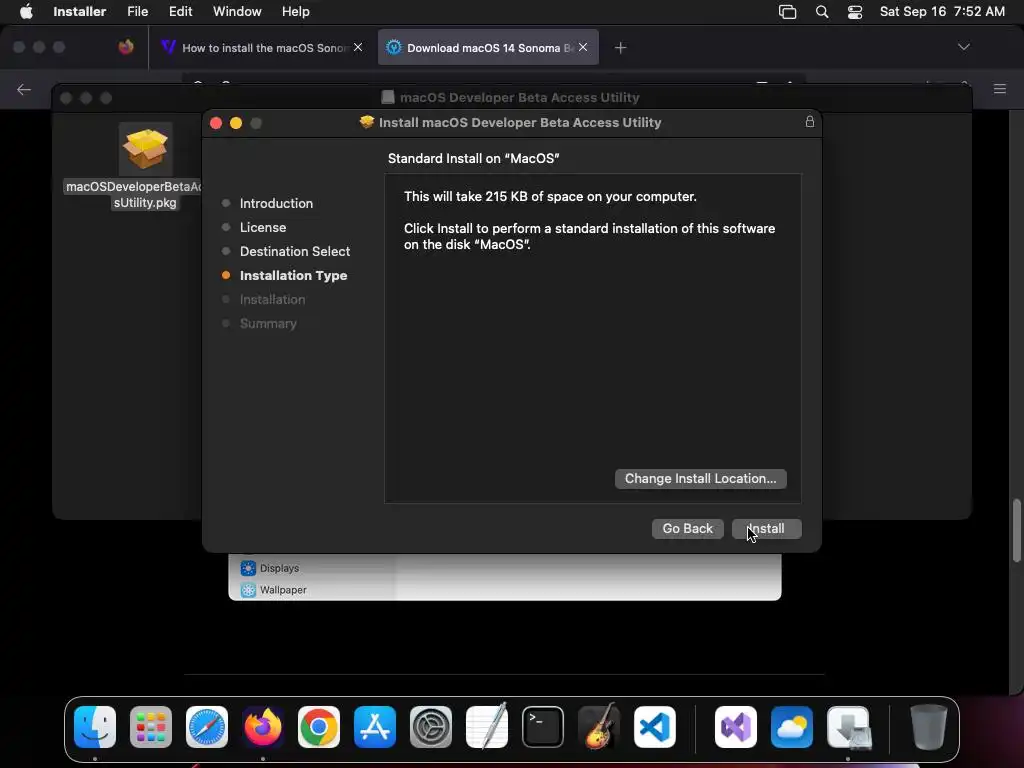The image size is (1024, 768).
Task: Click the browser back arrow
Action: tap(24, 89)
